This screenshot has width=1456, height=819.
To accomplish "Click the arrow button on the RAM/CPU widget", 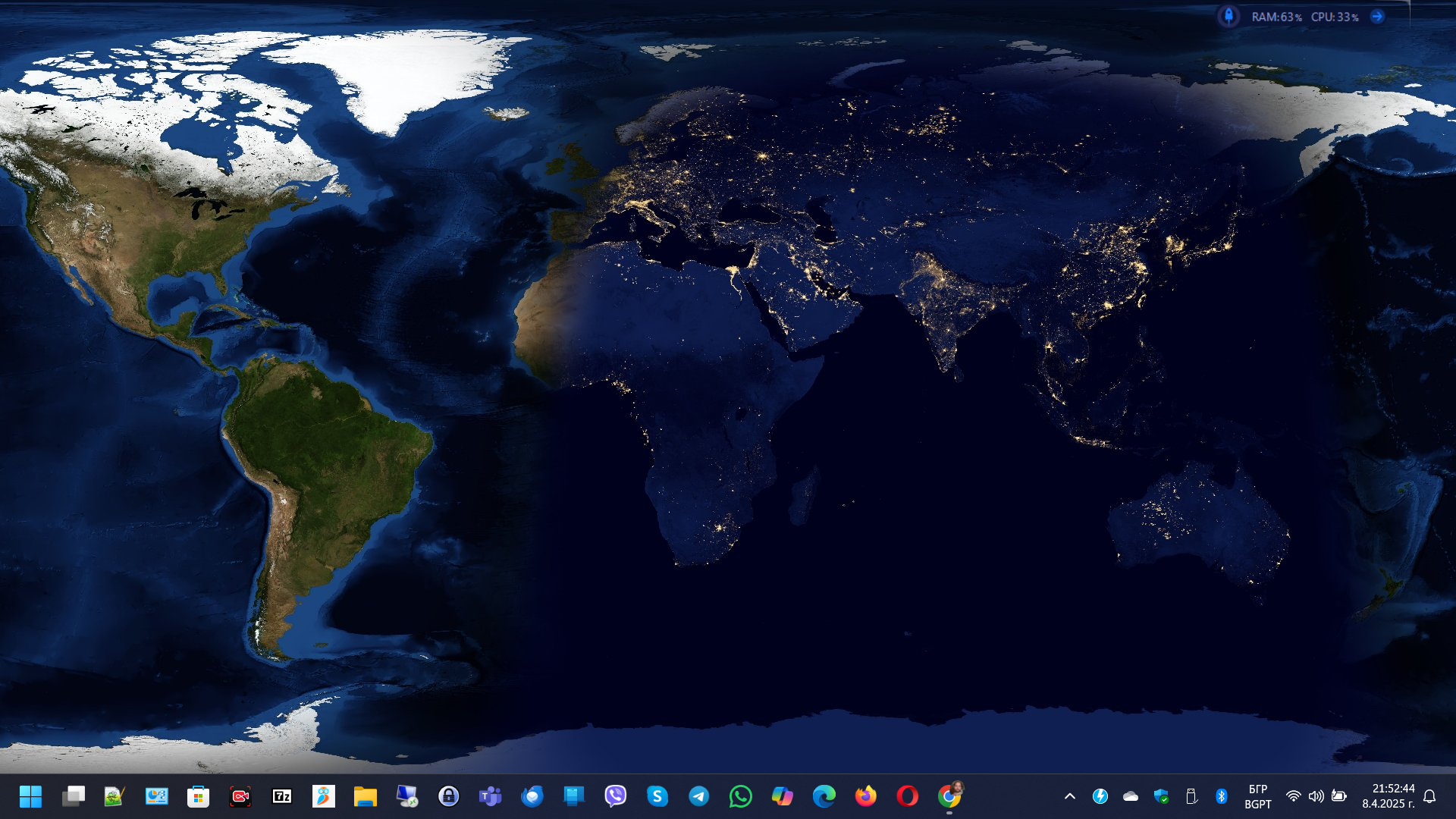I will (x=1377, y=16).
